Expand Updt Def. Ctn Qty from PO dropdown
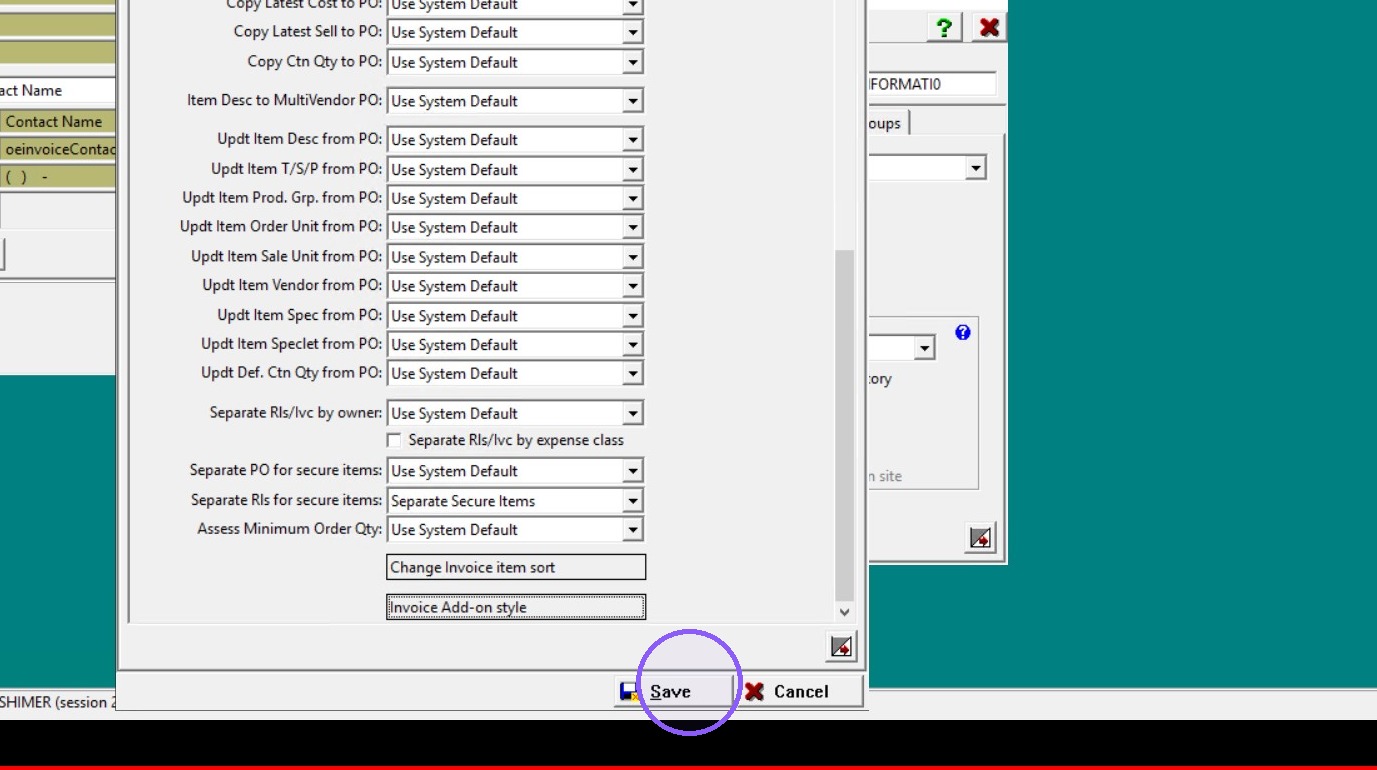This screenshot has width=1377, height=770. click(632, 373)
